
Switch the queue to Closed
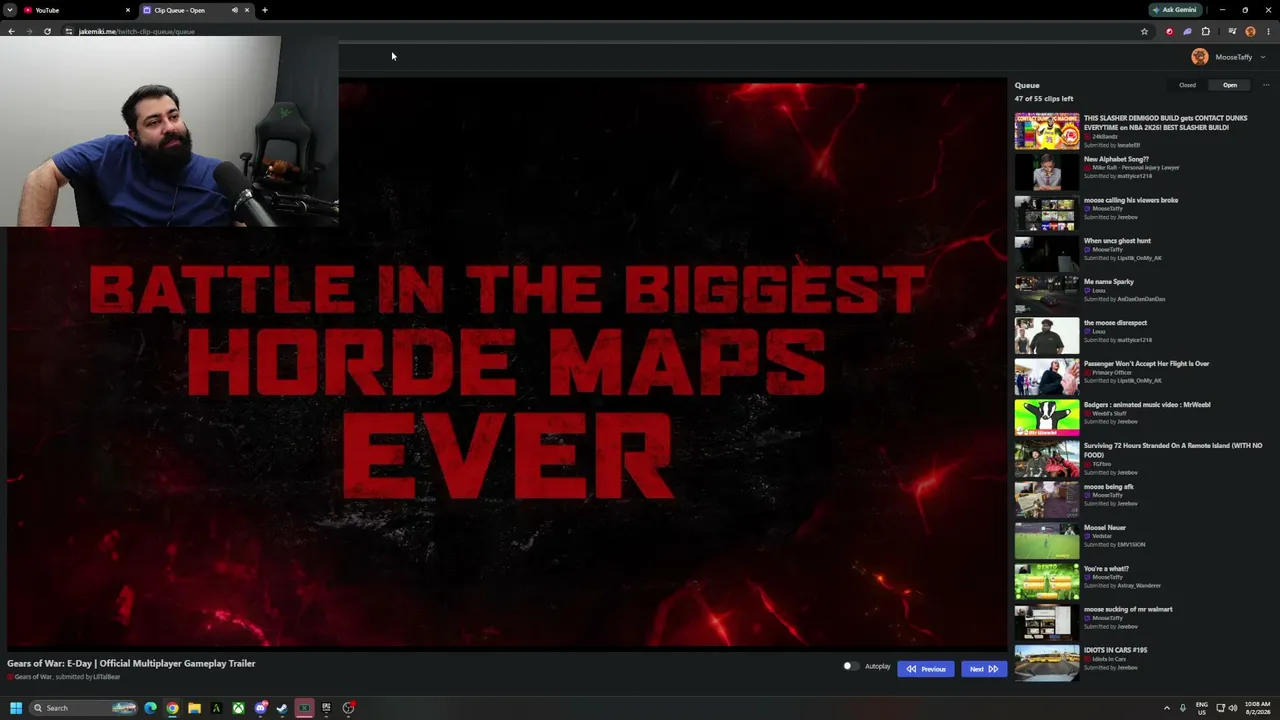(1187, 85)
